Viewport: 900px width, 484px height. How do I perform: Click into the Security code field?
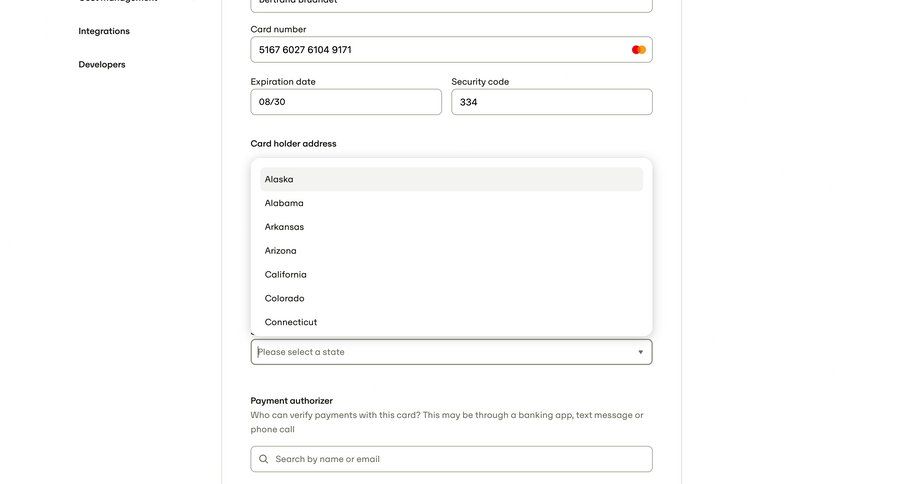[551, 102]
